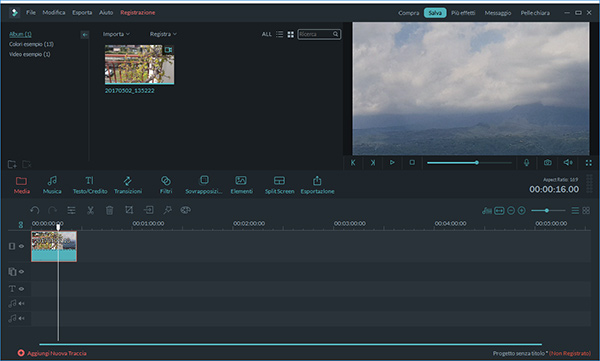Collapse the library sidebar arrow
The height and width of the screenshot is (361, 600).
[x=85, y=35]
